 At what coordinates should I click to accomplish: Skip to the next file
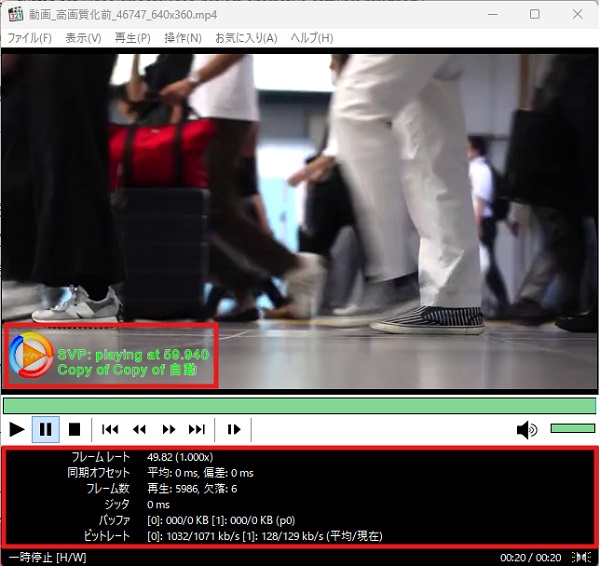click(x=198, y=430)
